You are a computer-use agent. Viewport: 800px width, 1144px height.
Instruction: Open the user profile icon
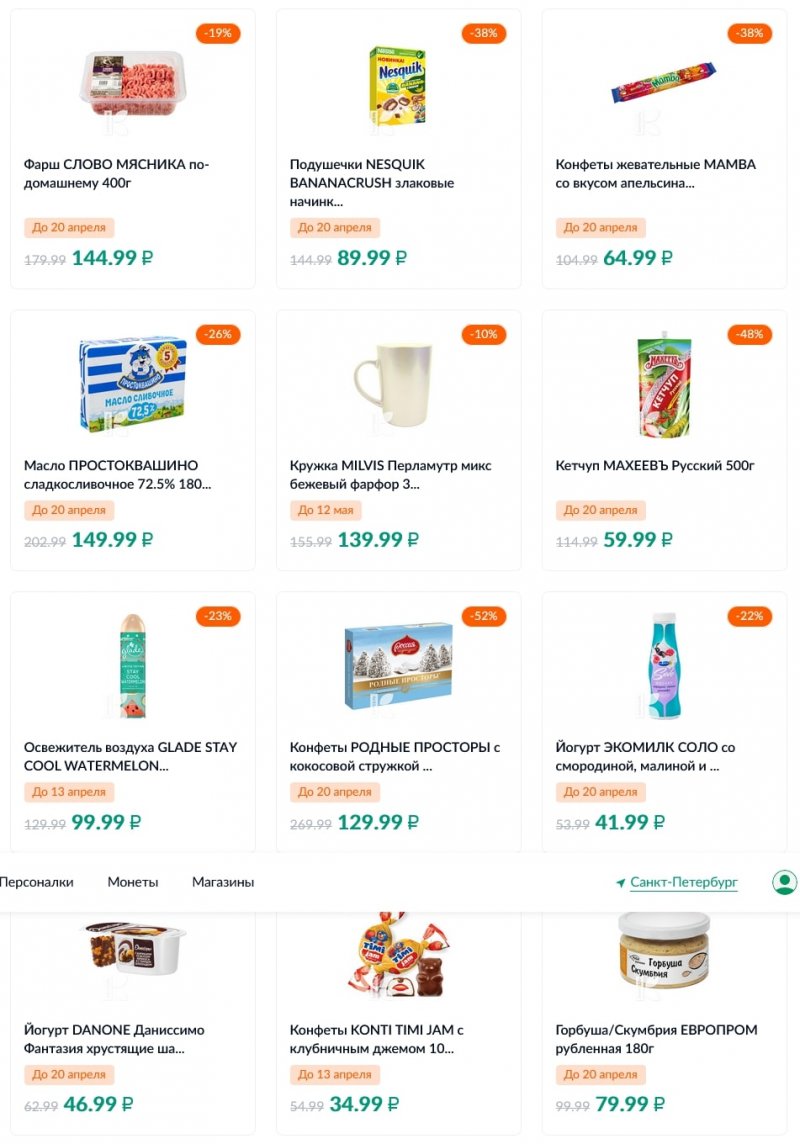tap(784, 882)
